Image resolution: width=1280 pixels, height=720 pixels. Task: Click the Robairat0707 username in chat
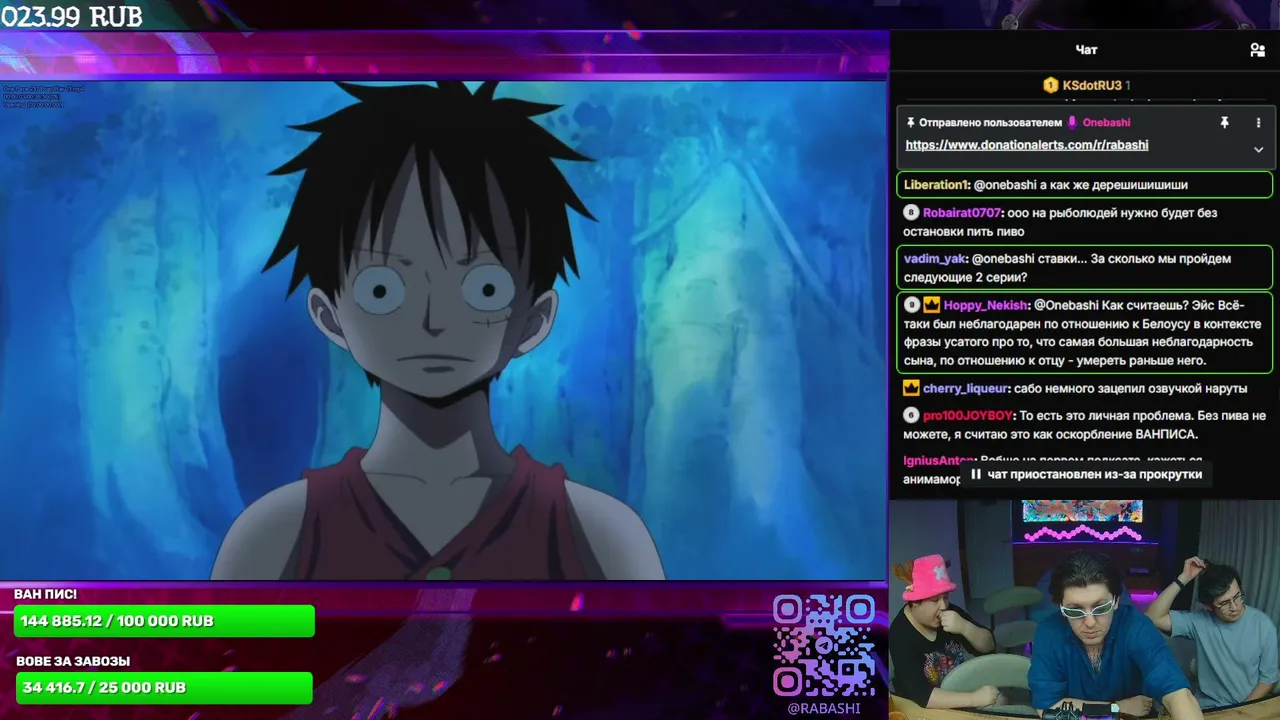[x=961, y=213]
